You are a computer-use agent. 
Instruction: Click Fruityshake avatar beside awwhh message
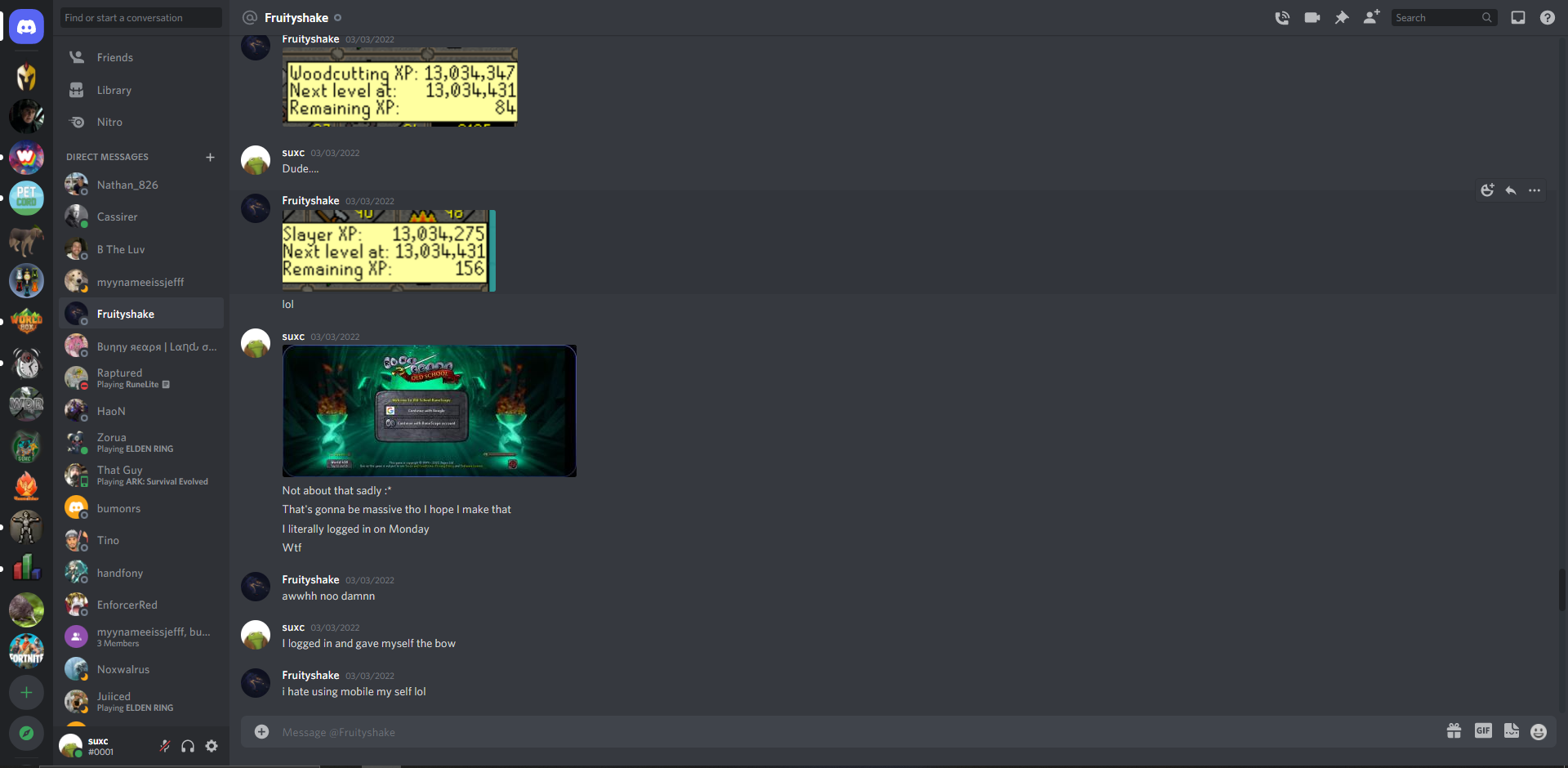point(256,587)
